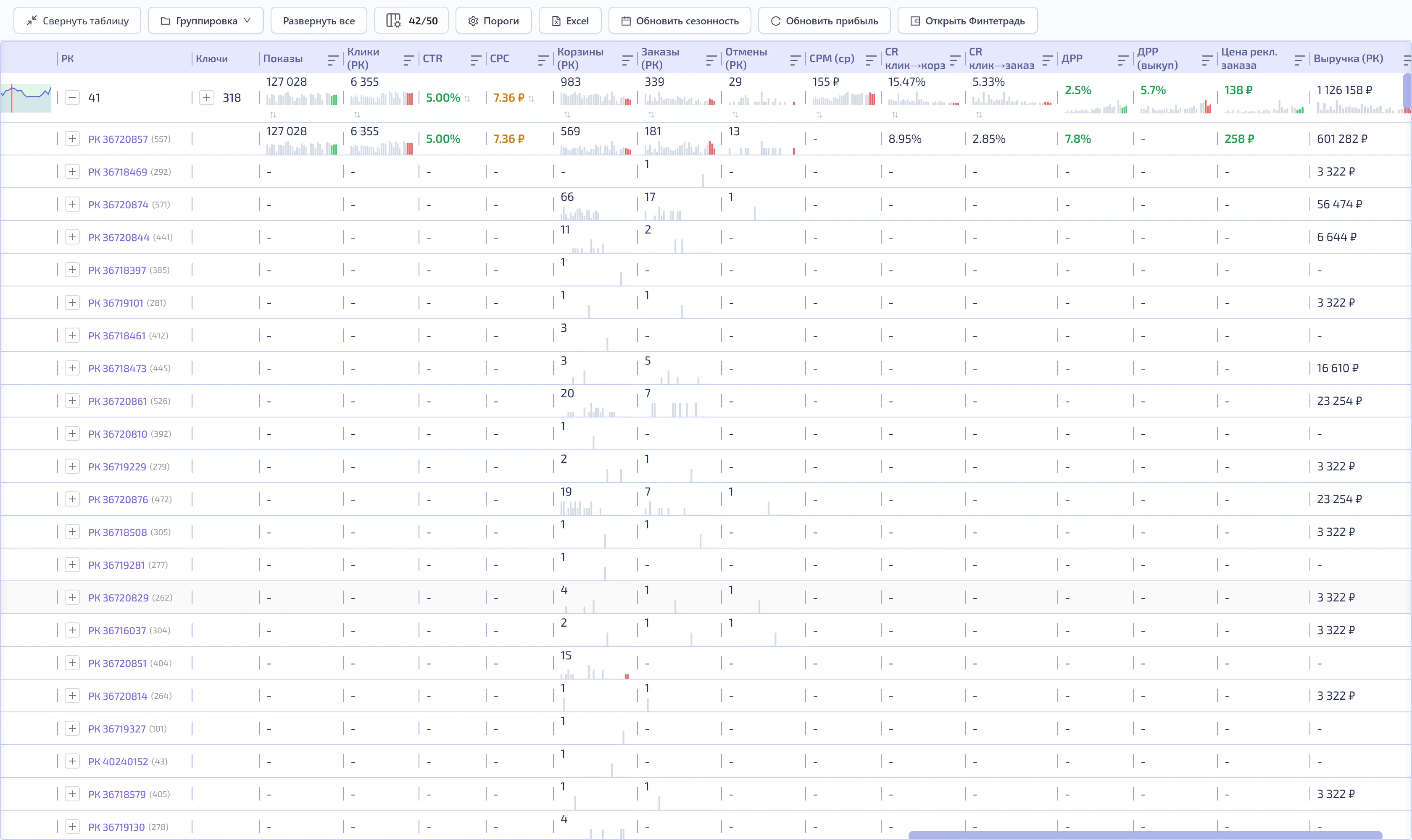This screenshot has width=1412, height=840.
Task: Click the Свернуть таблицу button
Action: point(77,21)
